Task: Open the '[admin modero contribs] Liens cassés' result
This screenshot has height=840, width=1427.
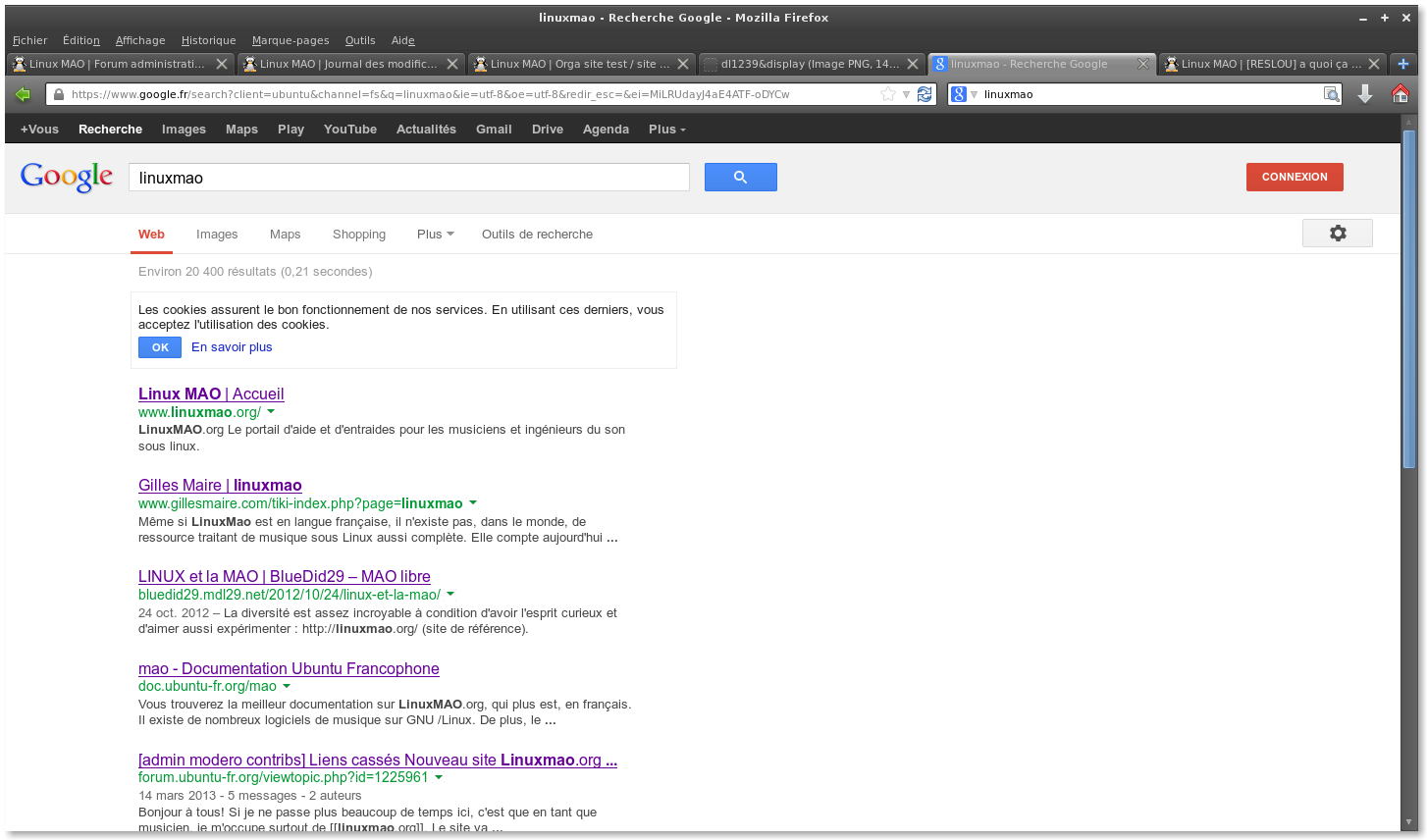Action: click(378, 760)
